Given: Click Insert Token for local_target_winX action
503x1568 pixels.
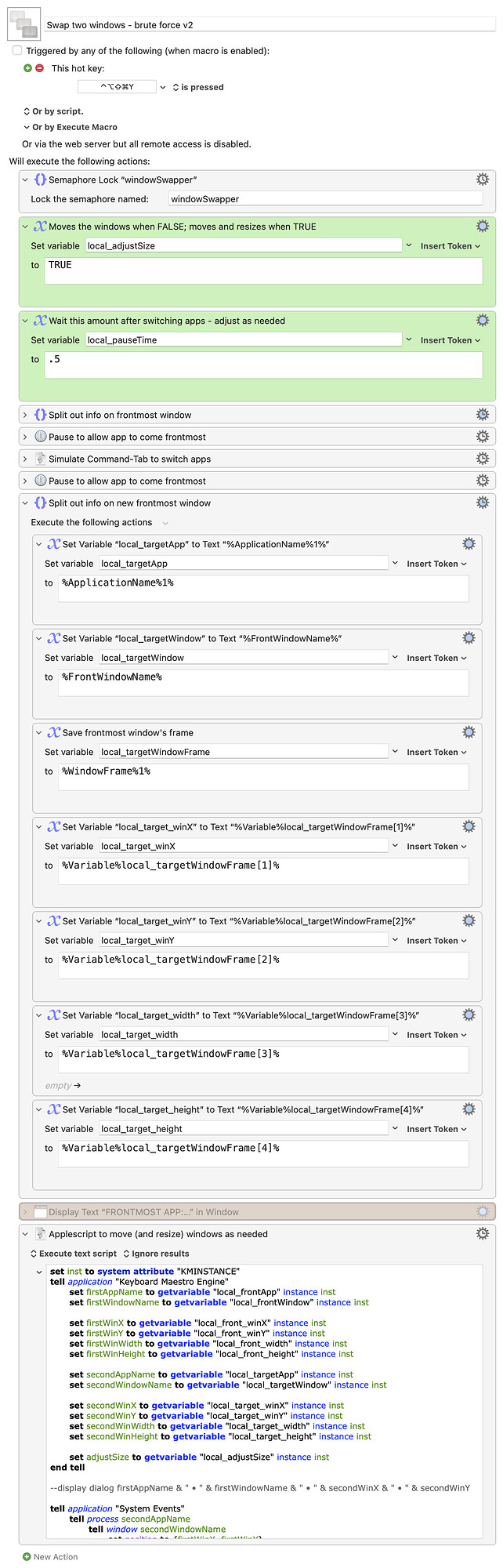Looking at the screenshot, I should pyautogui.click(x=436, y=847).
